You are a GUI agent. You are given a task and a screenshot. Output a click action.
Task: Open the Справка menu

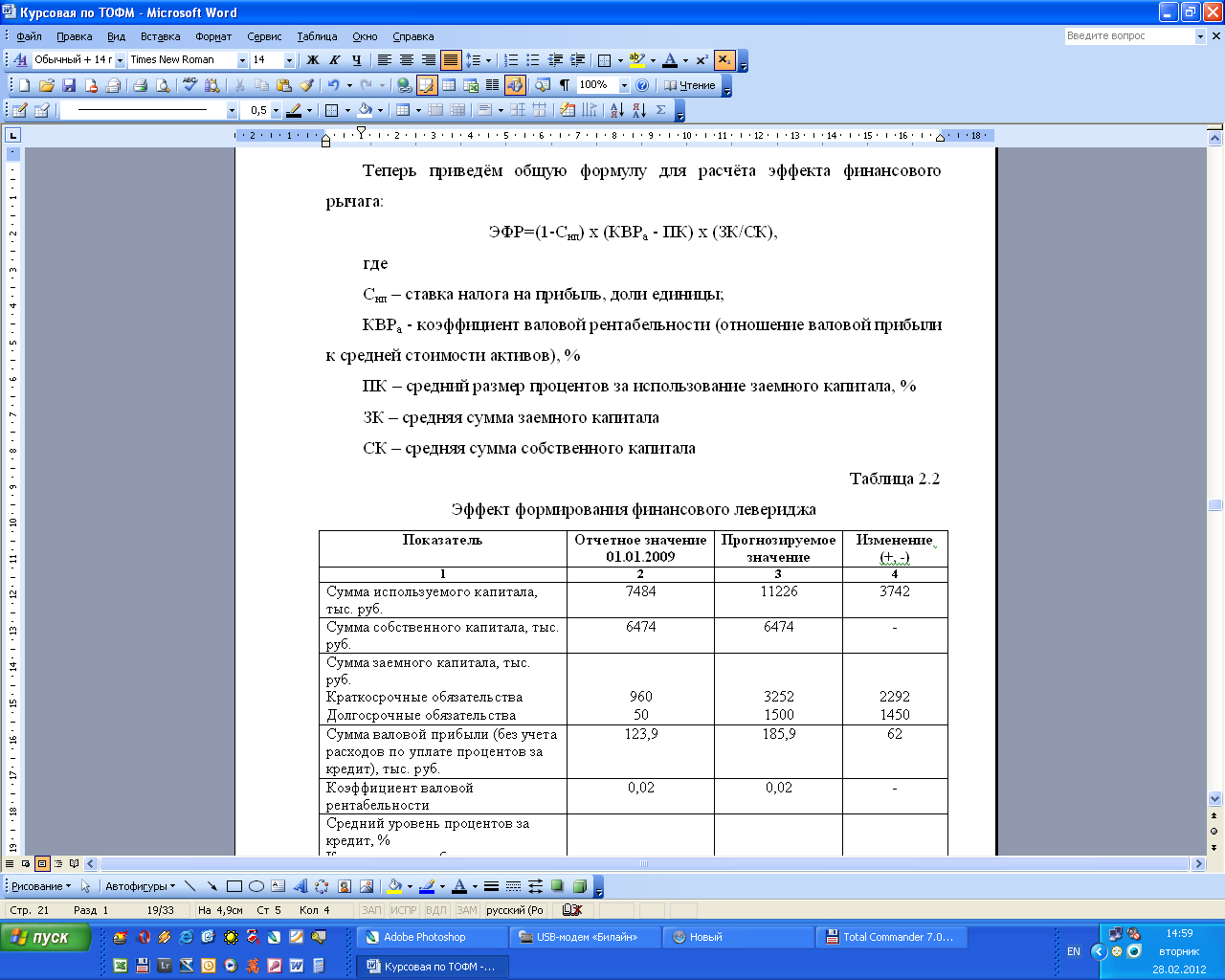(x=412, y=36)
